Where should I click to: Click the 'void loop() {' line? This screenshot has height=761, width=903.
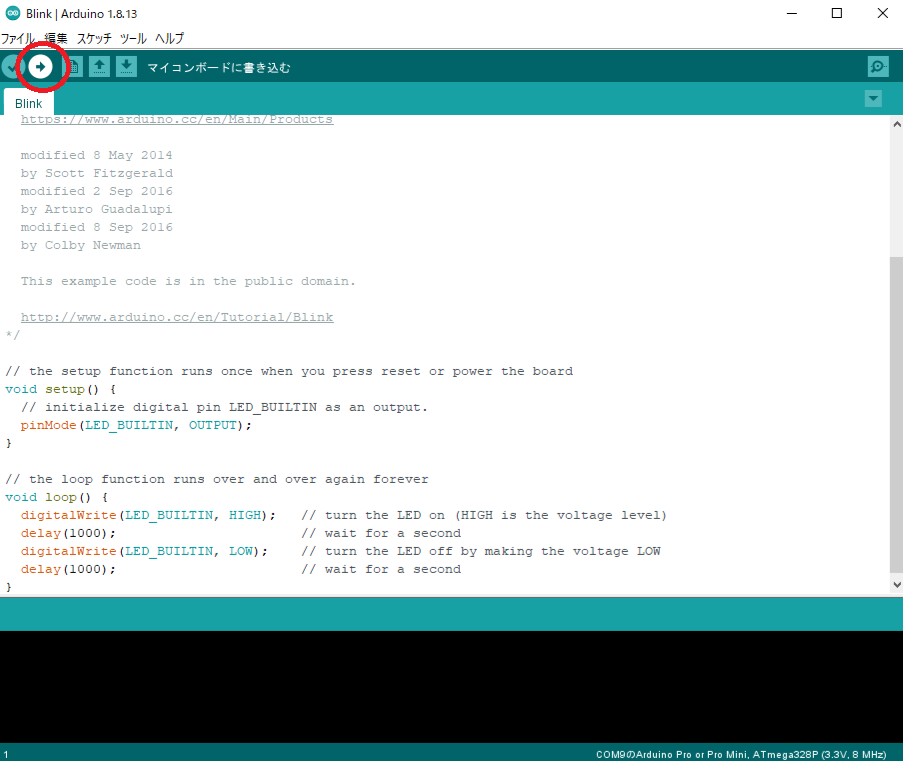(56, 497)
